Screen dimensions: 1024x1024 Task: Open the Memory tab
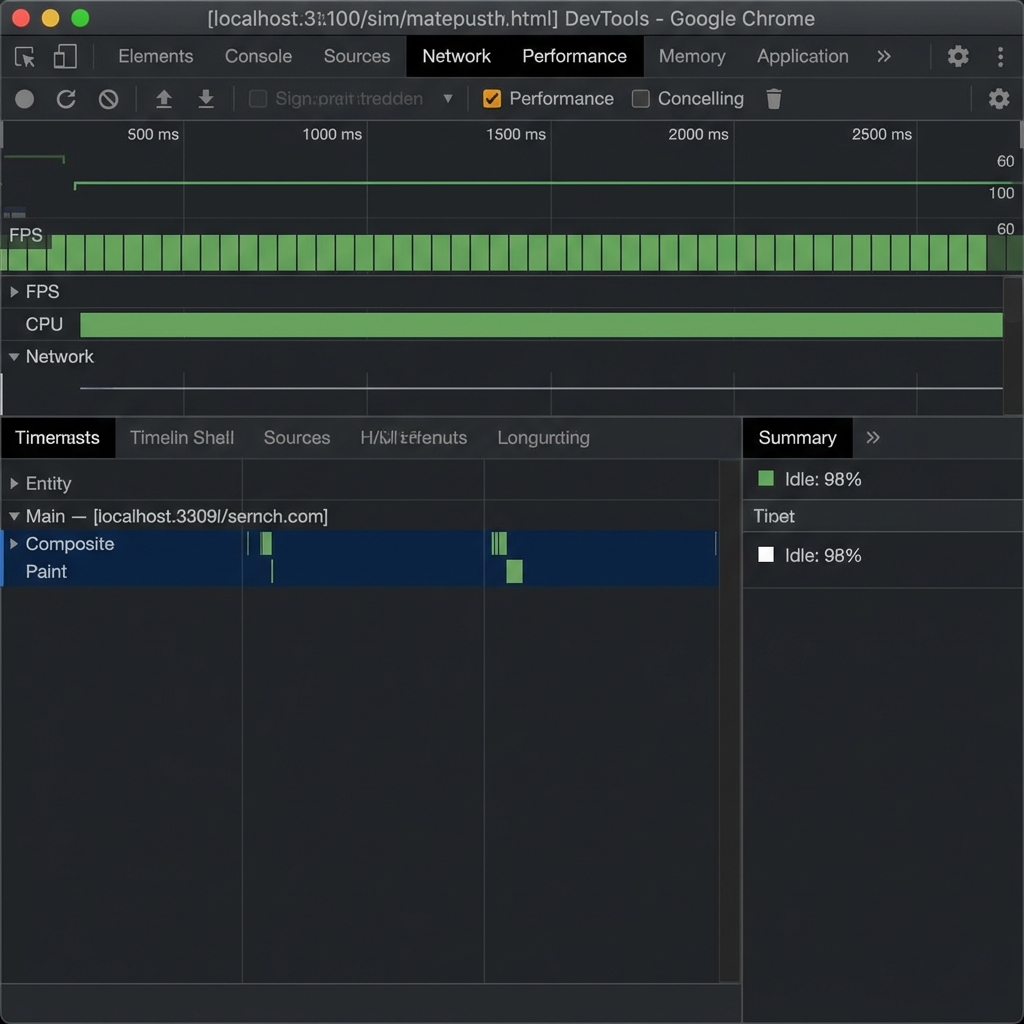pos(691,57)
